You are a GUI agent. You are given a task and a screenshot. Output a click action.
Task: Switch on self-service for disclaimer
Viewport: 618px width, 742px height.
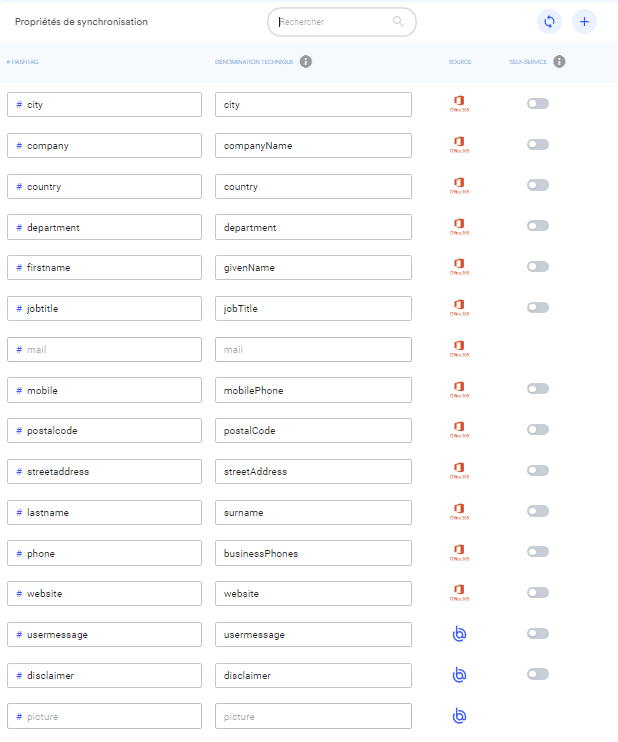538,675
